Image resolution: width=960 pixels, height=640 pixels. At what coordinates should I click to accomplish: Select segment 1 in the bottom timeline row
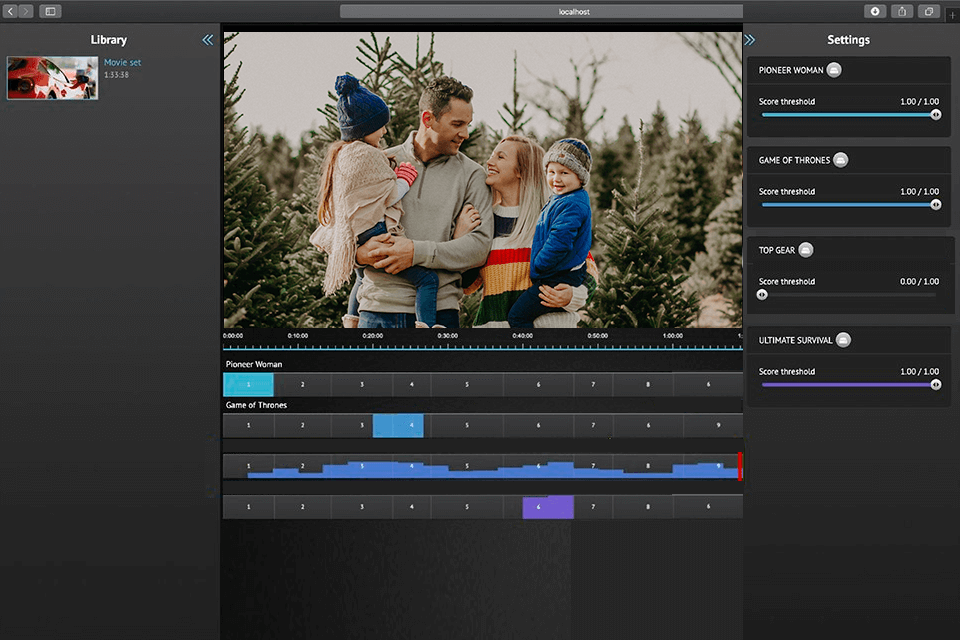pyautogui.click(x=248, y=507)
